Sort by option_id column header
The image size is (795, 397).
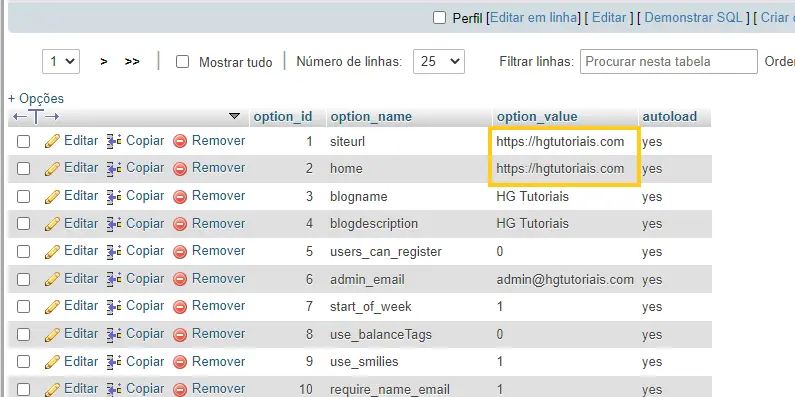[283, 117]
